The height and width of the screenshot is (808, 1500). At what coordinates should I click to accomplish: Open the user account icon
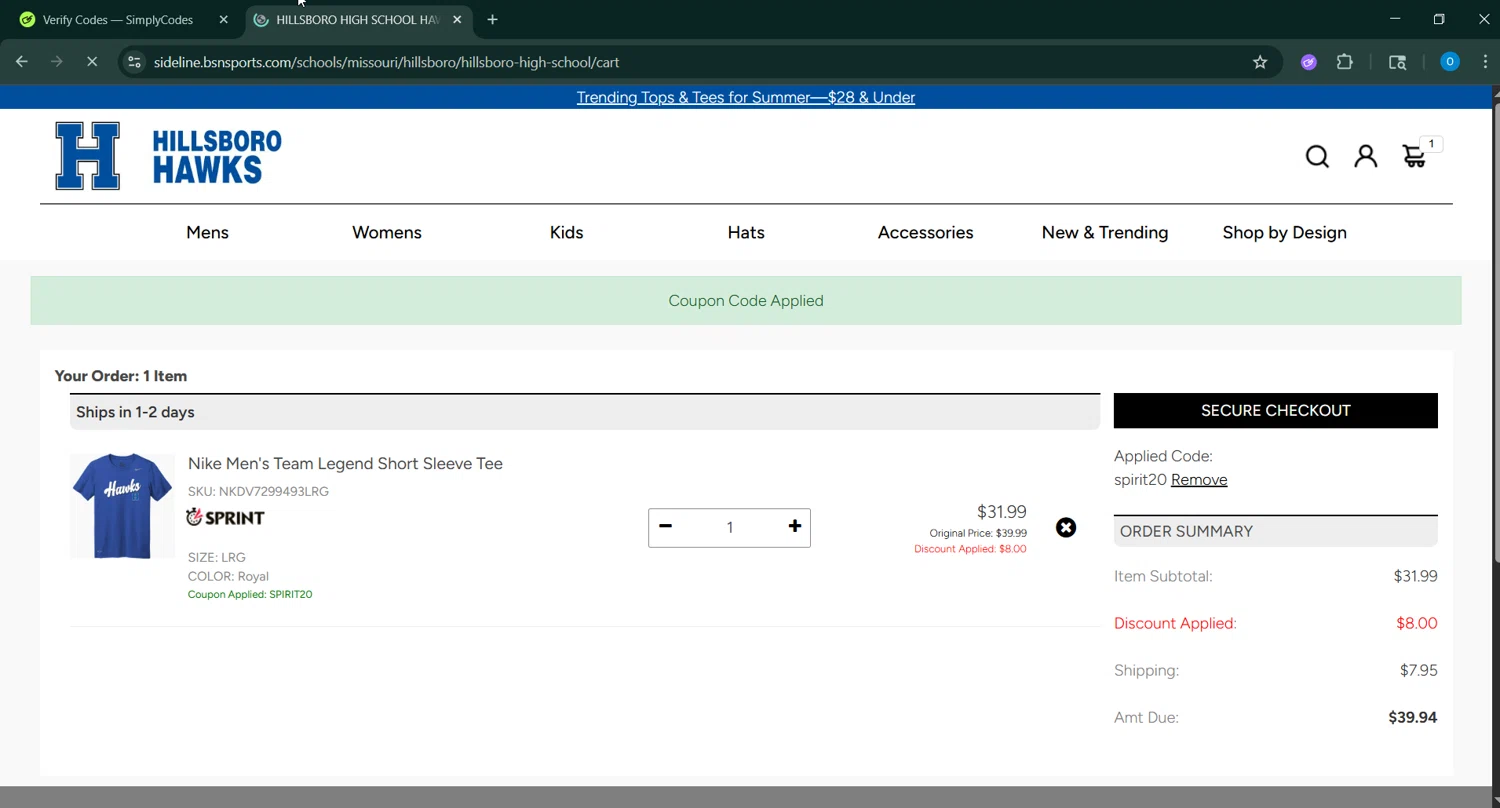click(1365, 156)
